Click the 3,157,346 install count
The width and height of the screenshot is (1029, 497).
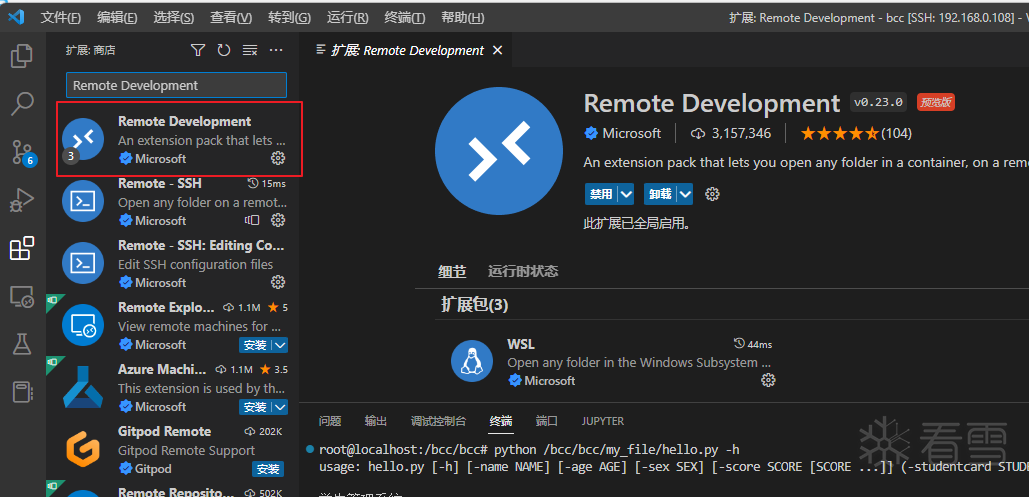(x=731, y=133)
